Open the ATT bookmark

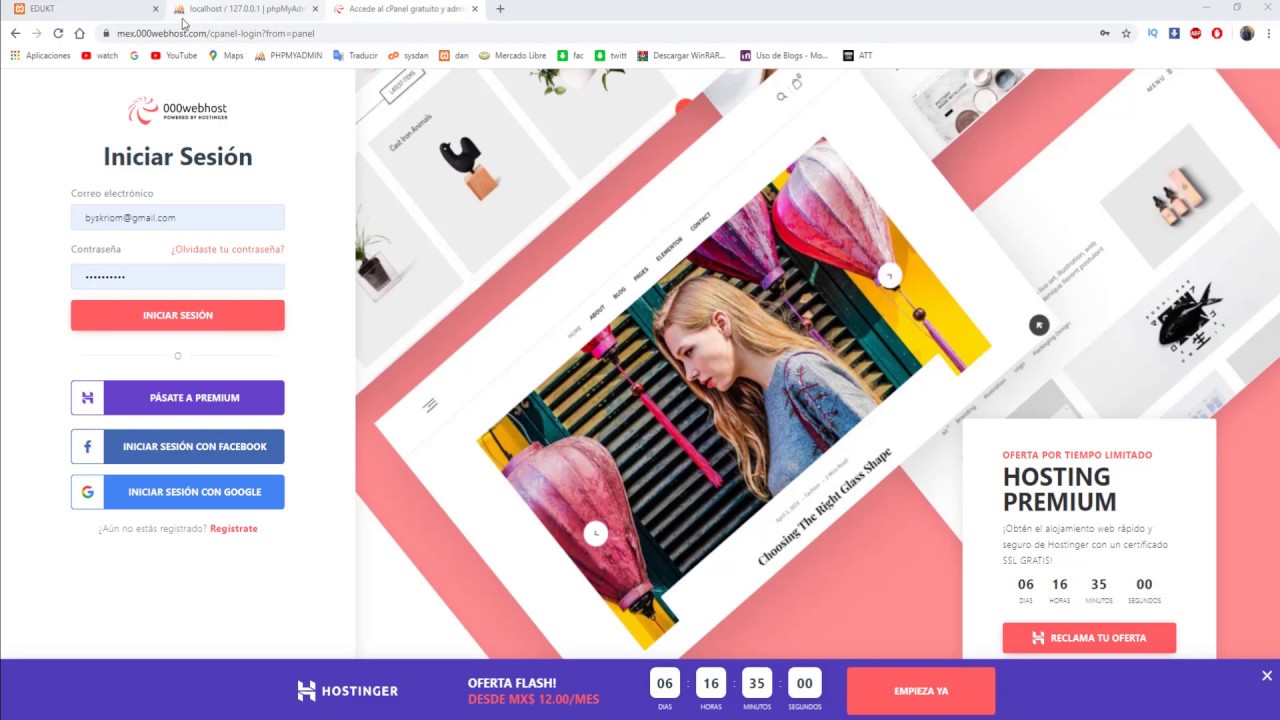(x=858, y=56)
